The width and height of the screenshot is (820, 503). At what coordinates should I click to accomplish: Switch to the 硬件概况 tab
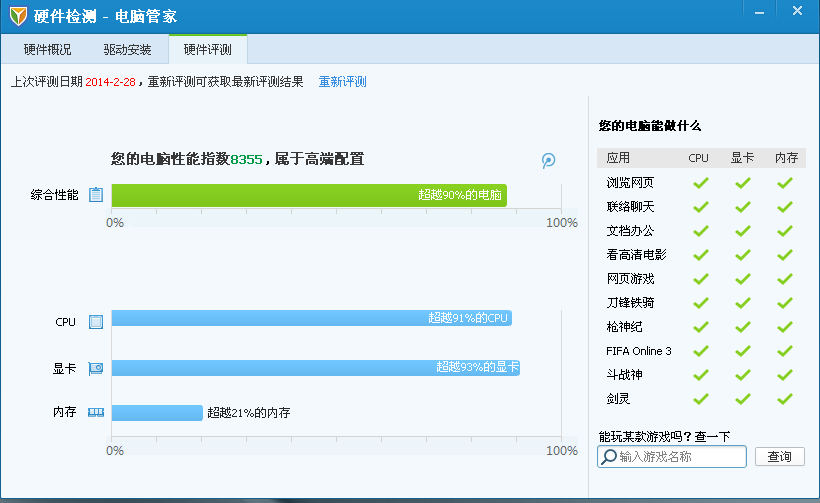point(48,49)
